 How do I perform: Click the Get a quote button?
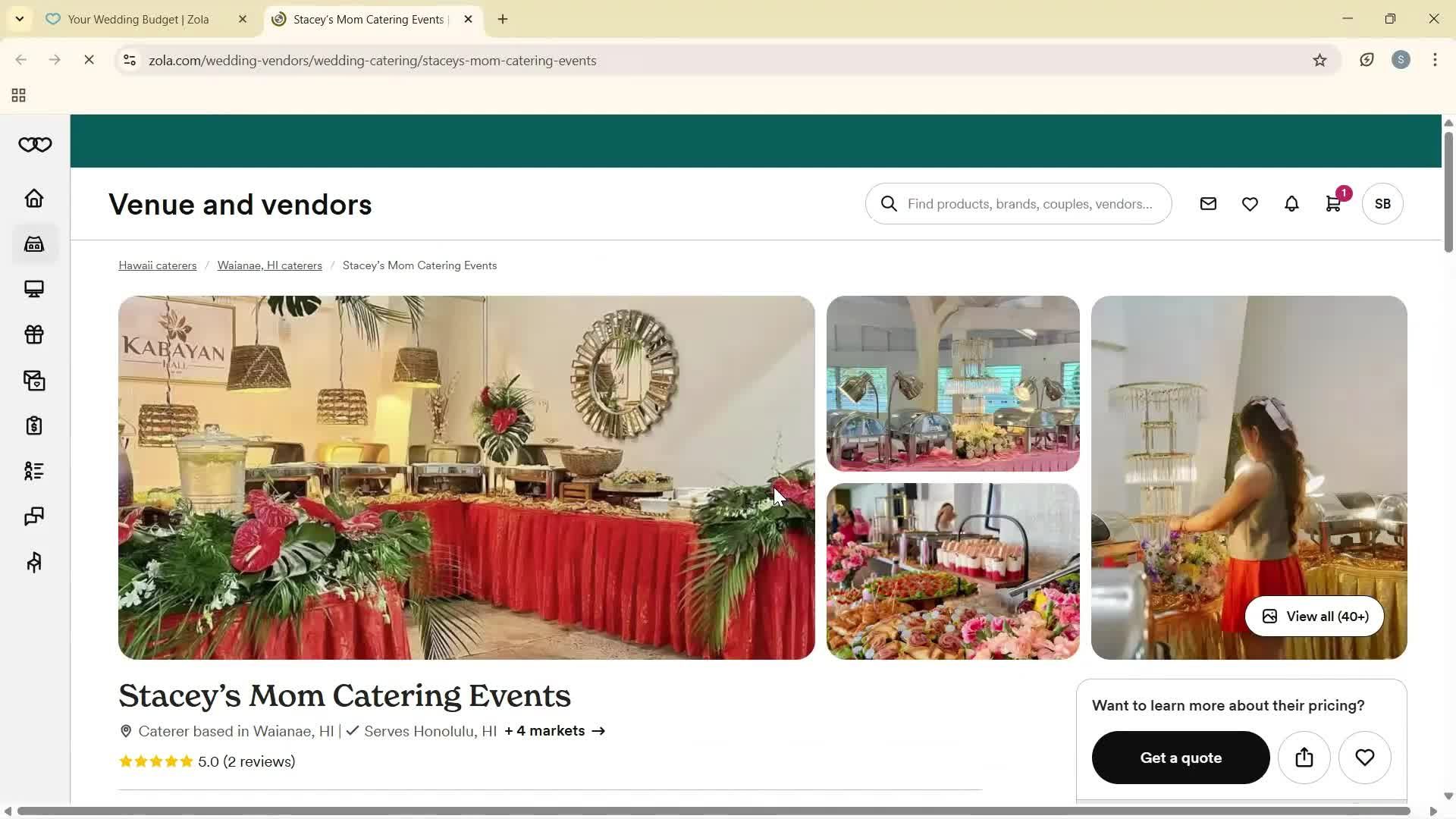click(x=1180, y=757)
